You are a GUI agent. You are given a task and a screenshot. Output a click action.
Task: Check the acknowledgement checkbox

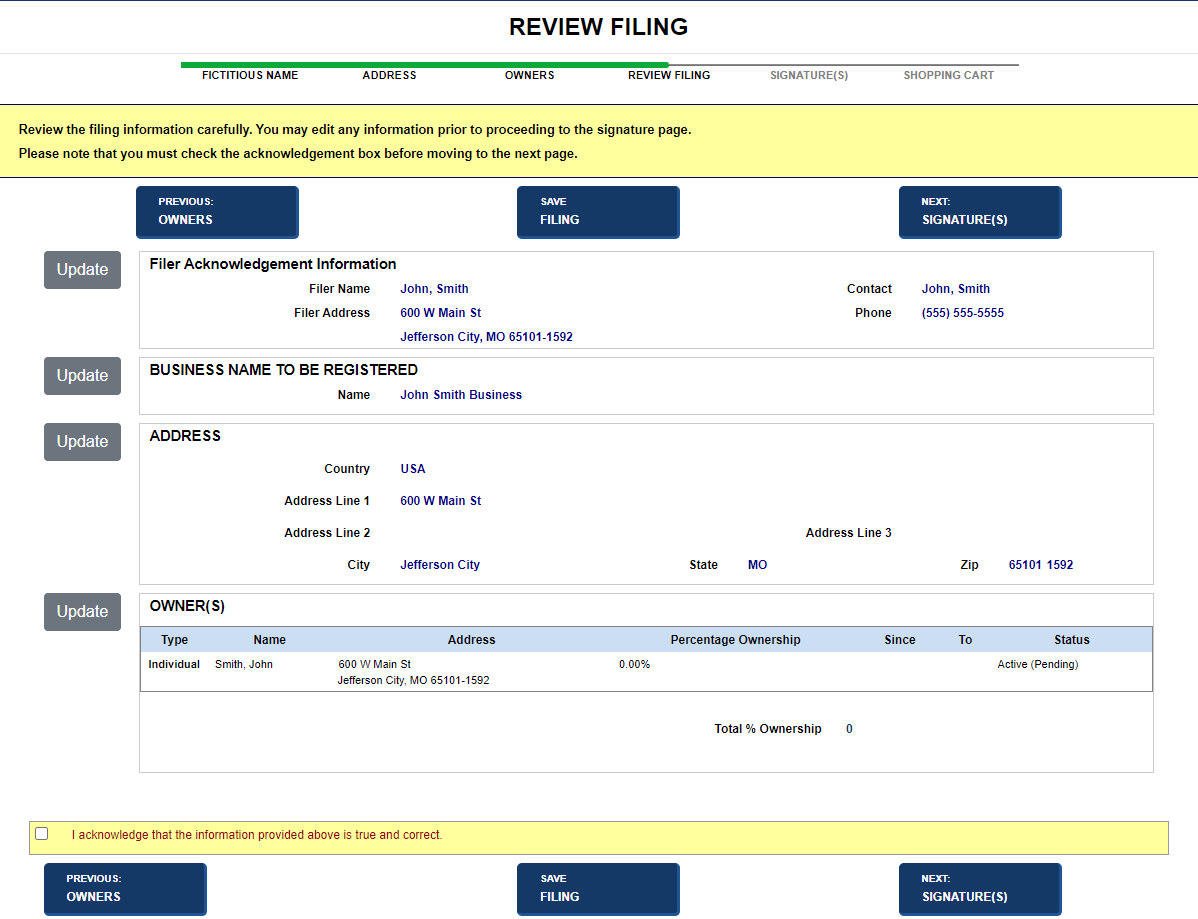point(41,833)
